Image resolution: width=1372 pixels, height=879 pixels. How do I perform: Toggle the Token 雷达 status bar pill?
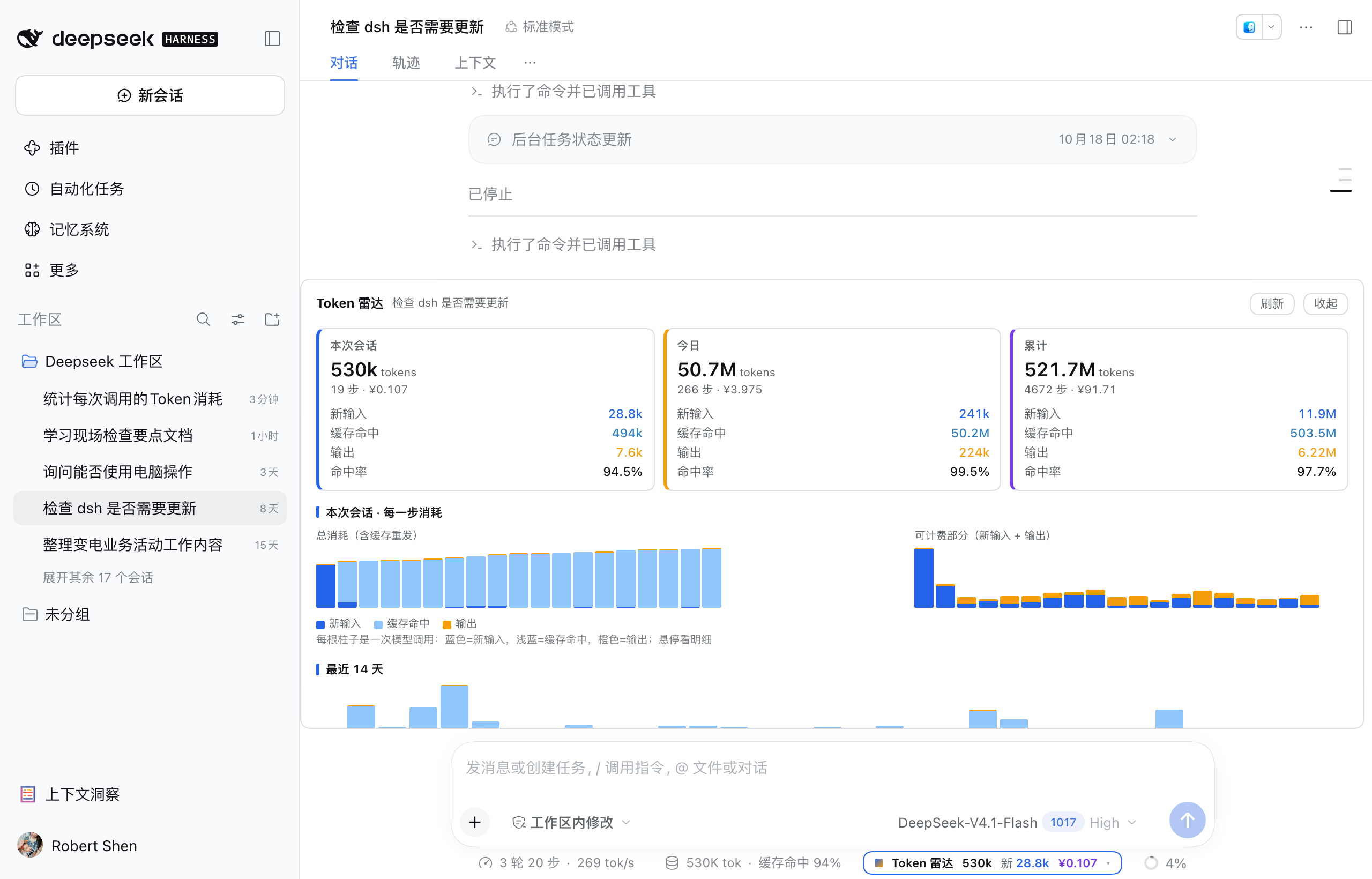point(992,862)
